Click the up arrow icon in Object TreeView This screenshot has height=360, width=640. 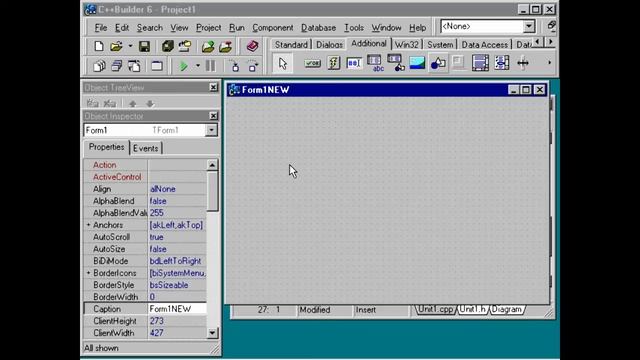[x=132, y=104]
